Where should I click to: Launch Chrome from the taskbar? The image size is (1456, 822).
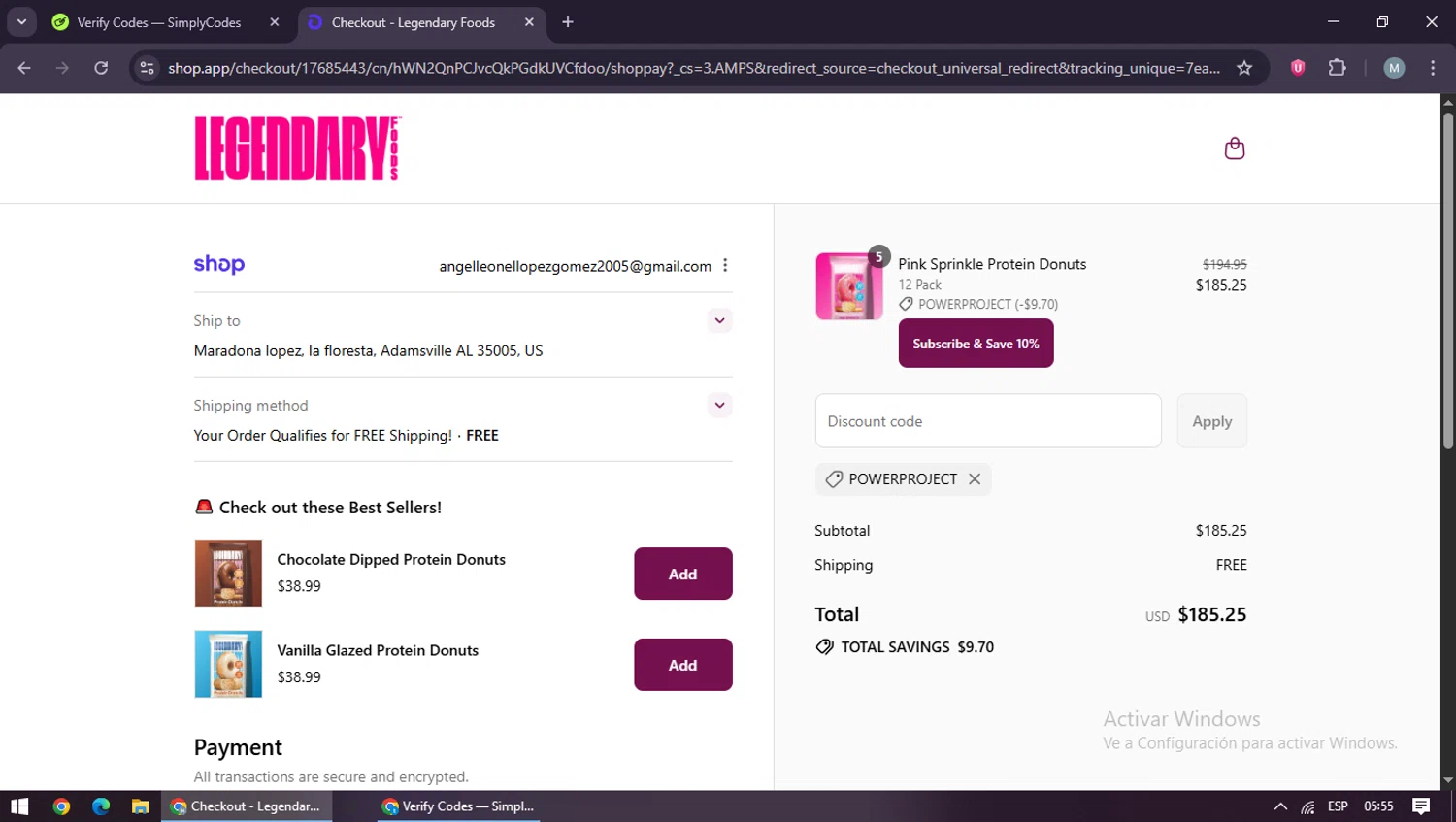pos(61,806)
